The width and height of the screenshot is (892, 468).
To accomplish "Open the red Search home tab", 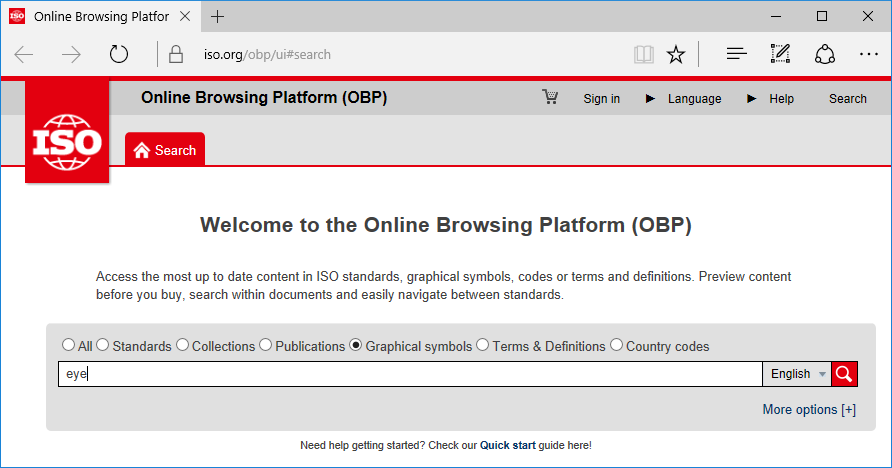I will click(x=165, y=150).
